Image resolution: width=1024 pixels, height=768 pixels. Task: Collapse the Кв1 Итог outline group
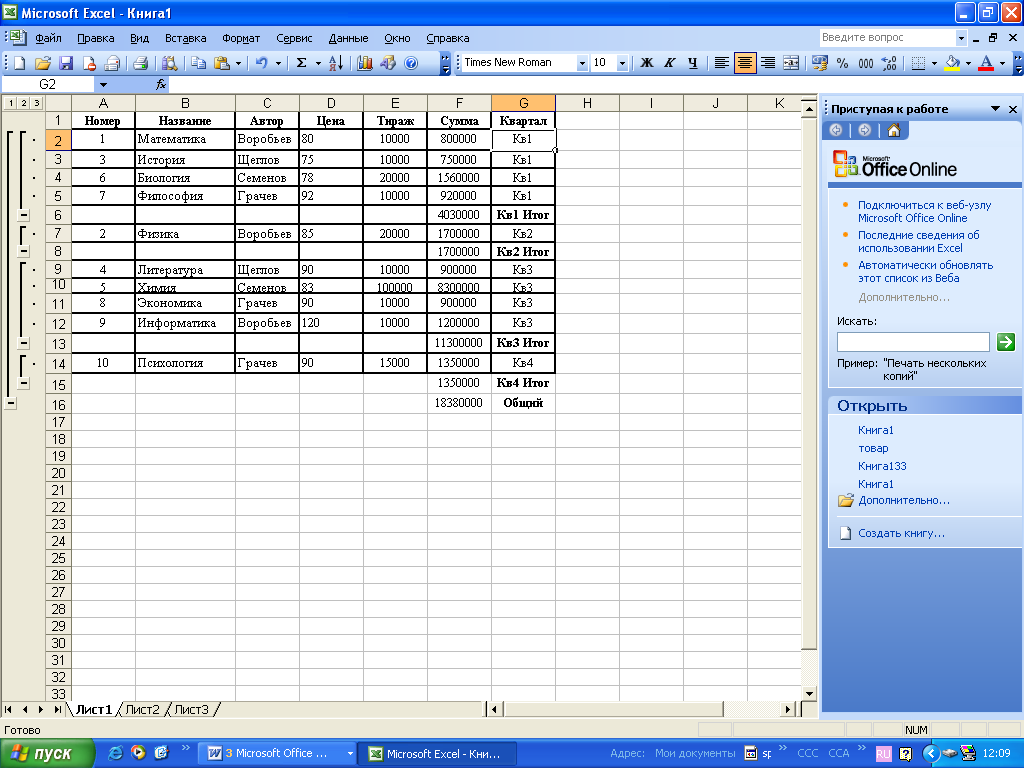pos(24,215)
